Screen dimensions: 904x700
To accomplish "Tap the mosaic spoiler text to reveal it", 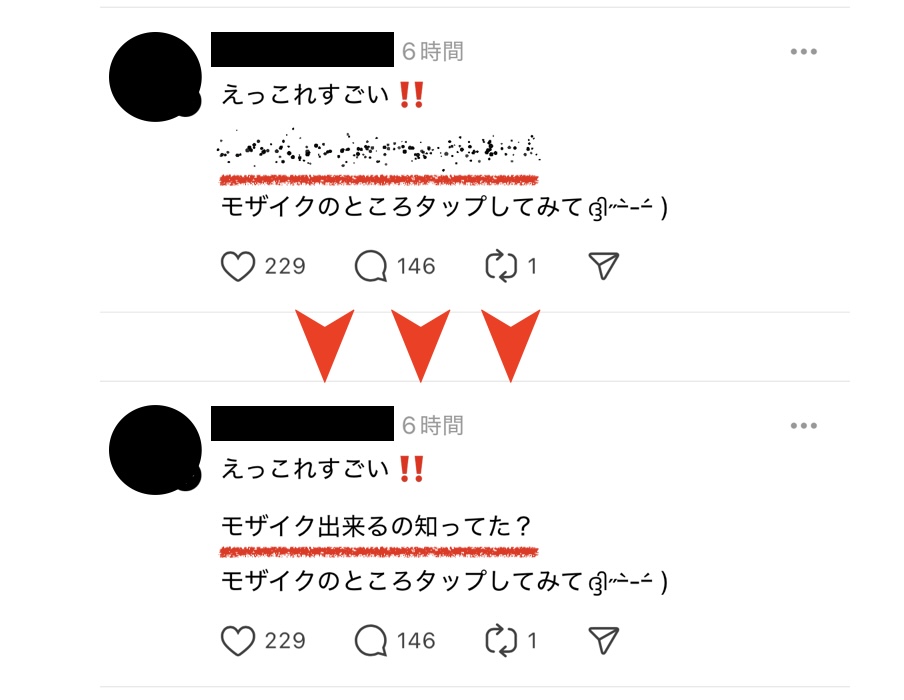I will (378, 149).
